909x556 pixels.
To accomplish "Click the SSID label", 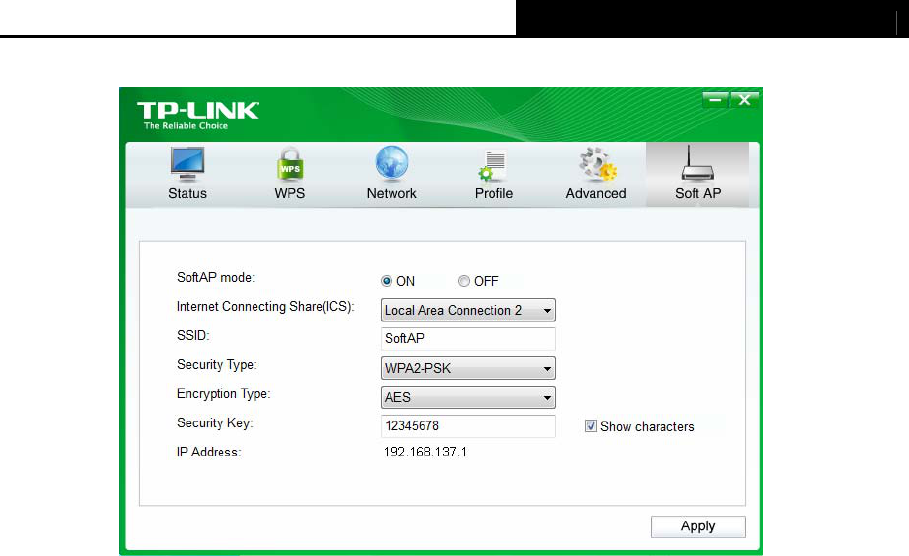I will click(x=193, y=336).
